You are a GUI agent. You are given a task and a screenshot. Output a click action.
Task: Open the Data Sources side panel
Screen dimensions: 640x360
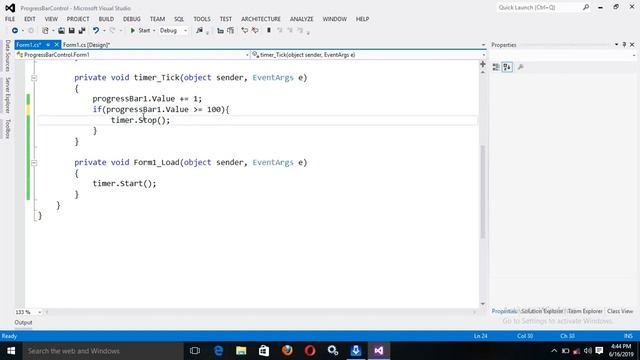[x=7, y=56]
